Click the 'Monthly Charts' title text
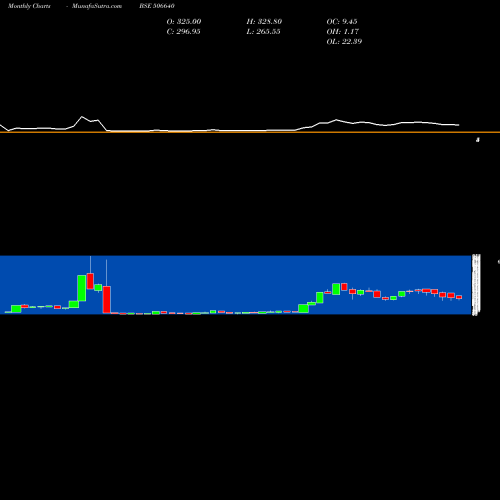Screen dimensions: 500x500 point(29,6)
